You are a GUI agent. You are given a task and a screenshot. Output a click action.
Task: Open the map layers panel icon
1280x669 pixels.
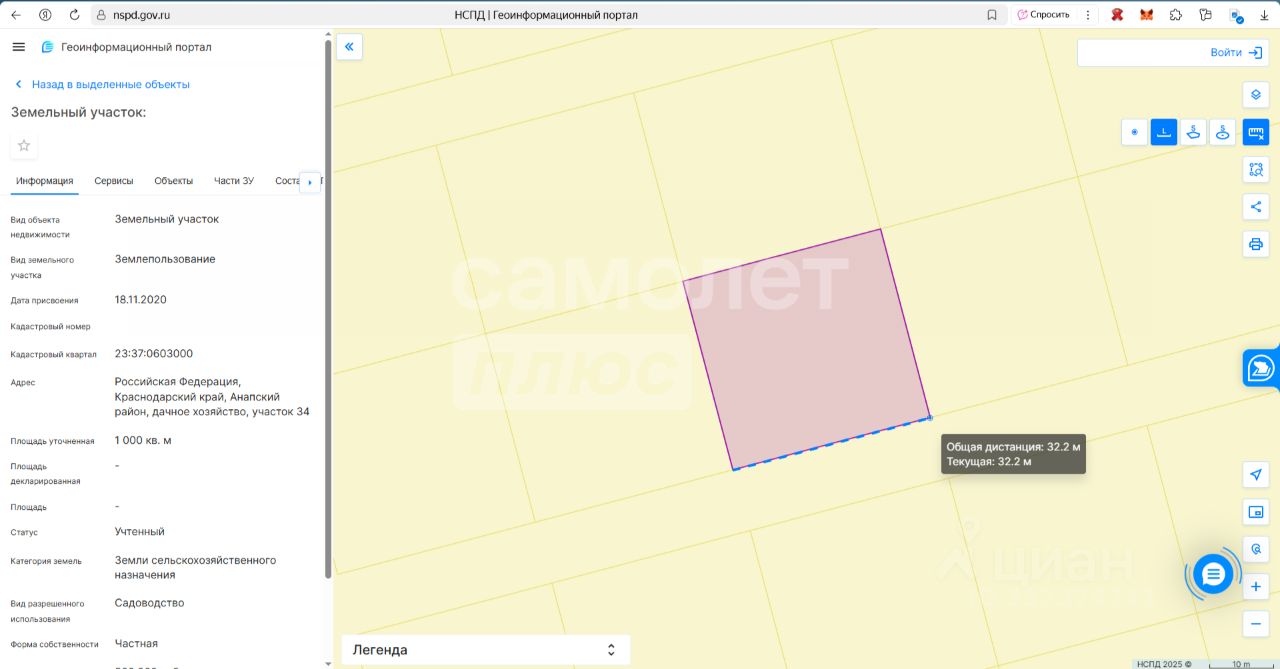click(1256, 95)
